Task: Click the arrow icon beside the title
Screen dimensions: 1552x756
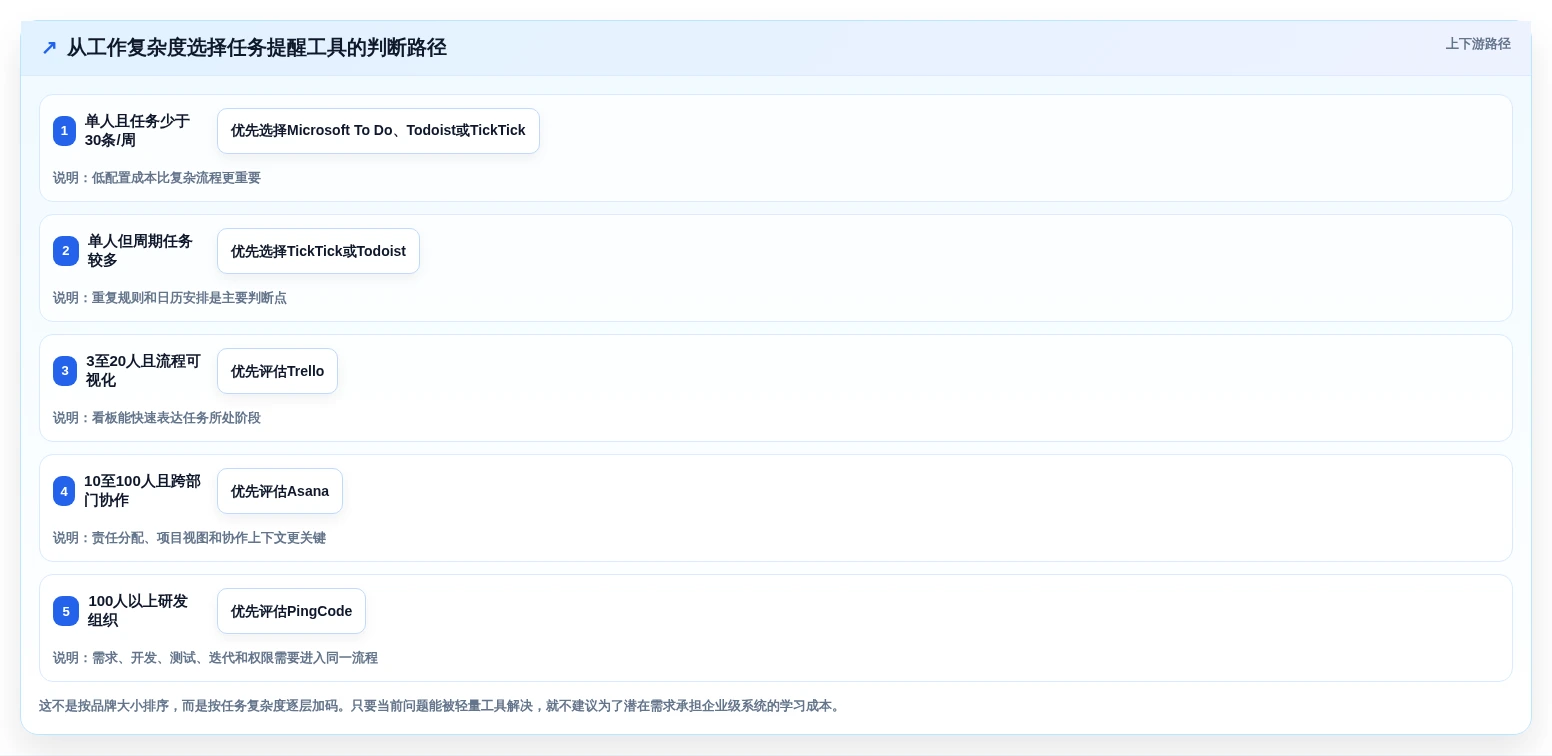Action: (x=49, y=47)
